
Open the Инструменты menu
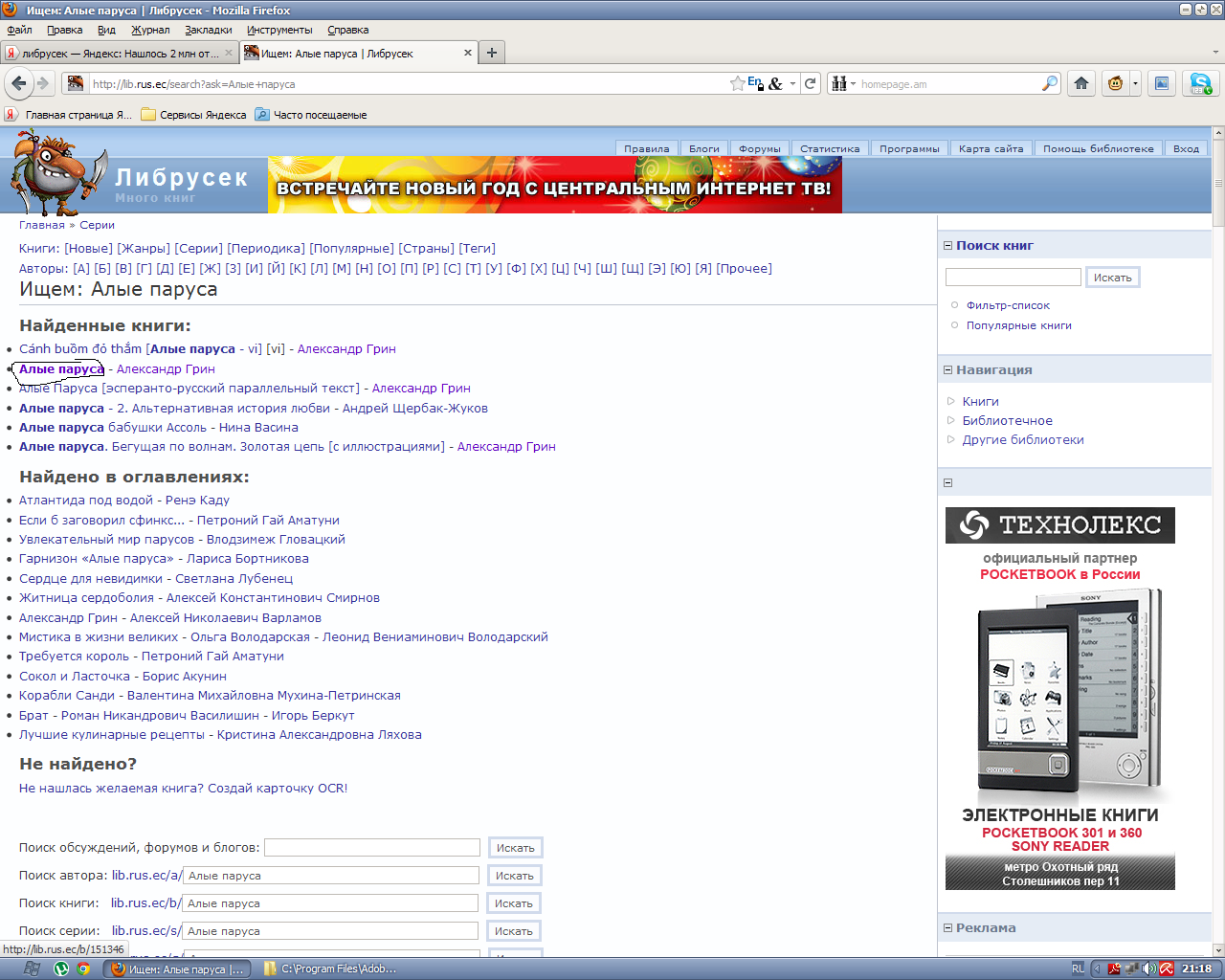point(279,30)
